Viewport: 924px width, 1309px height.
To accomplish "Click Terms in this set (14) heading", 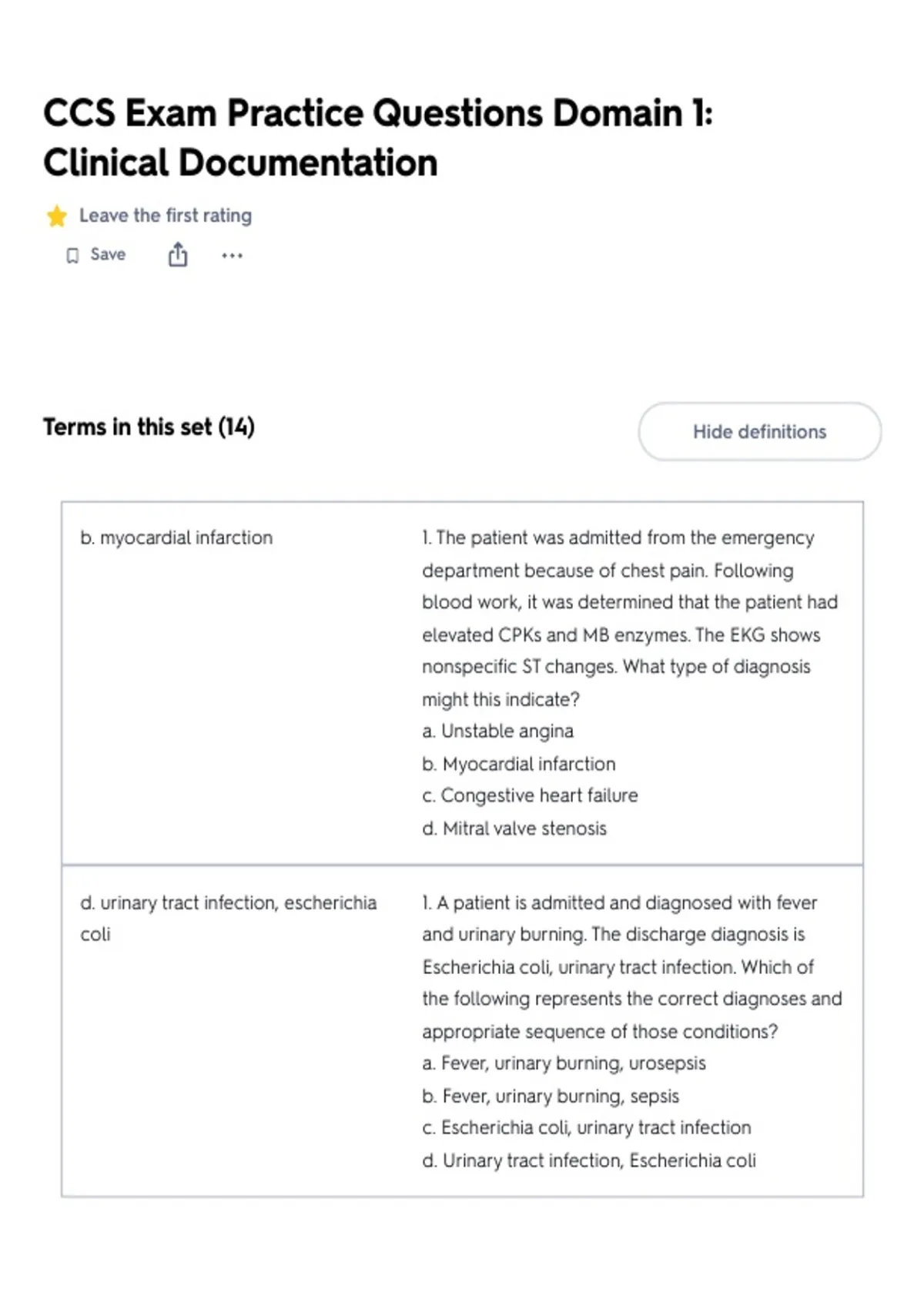I will click(x=149, y=427).
